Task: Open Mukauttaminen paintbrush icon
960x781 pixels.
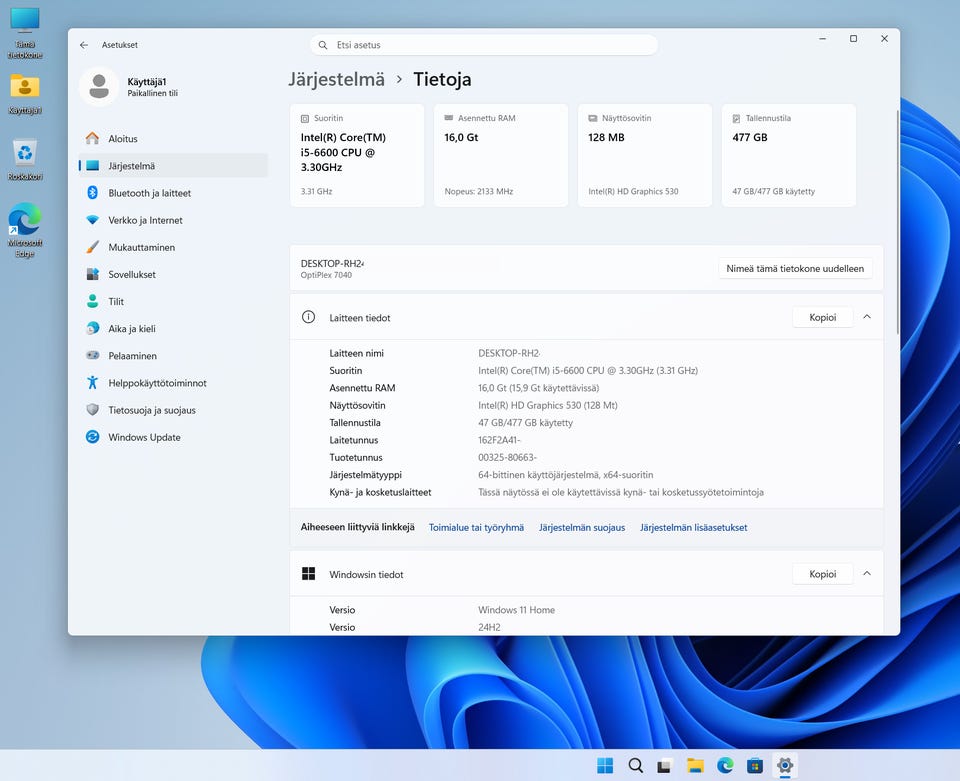Action: 92,247
